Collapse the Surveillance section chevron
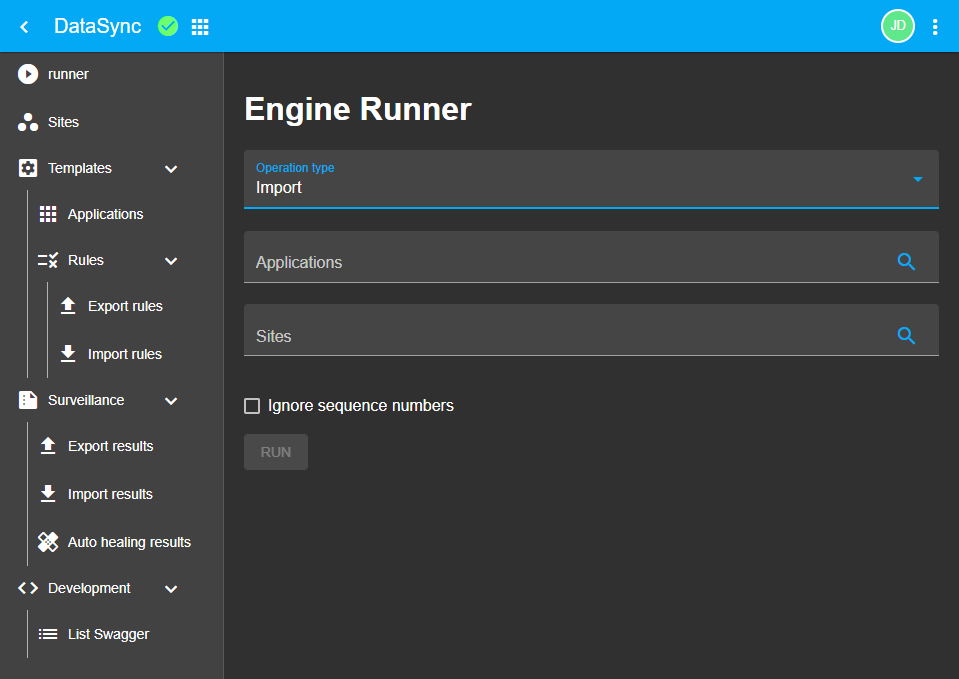This screenshot has width=959, height=679. [171, 401]
